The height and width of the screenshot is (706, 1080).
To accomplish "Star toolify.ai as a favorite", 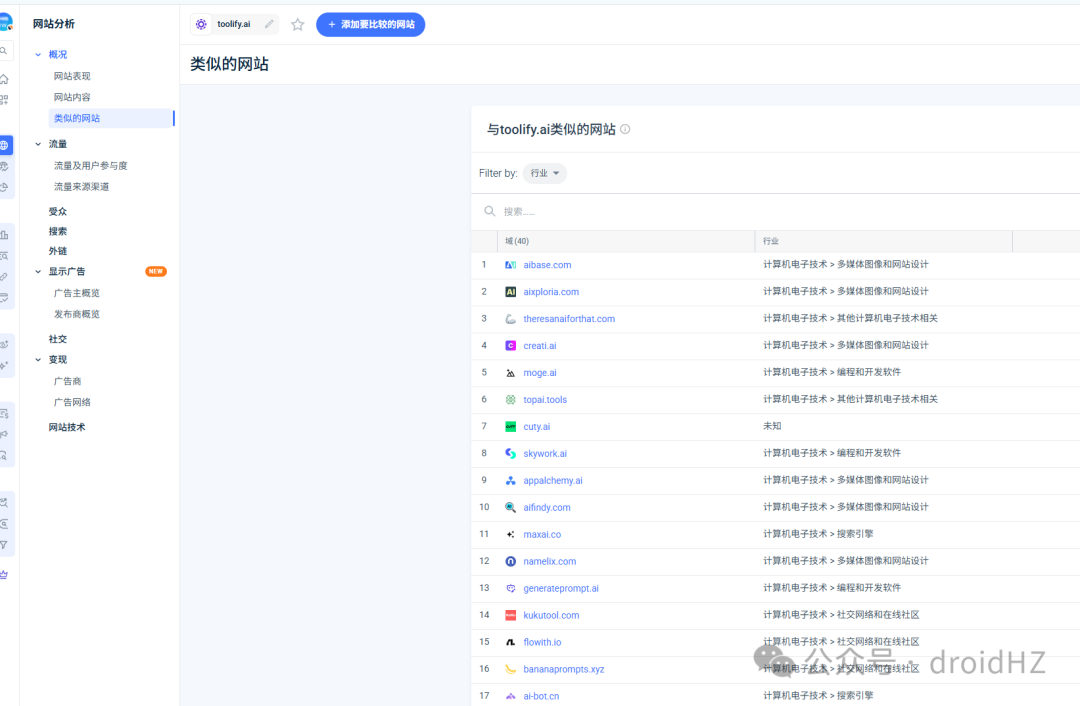I will [x=298, y=25].
